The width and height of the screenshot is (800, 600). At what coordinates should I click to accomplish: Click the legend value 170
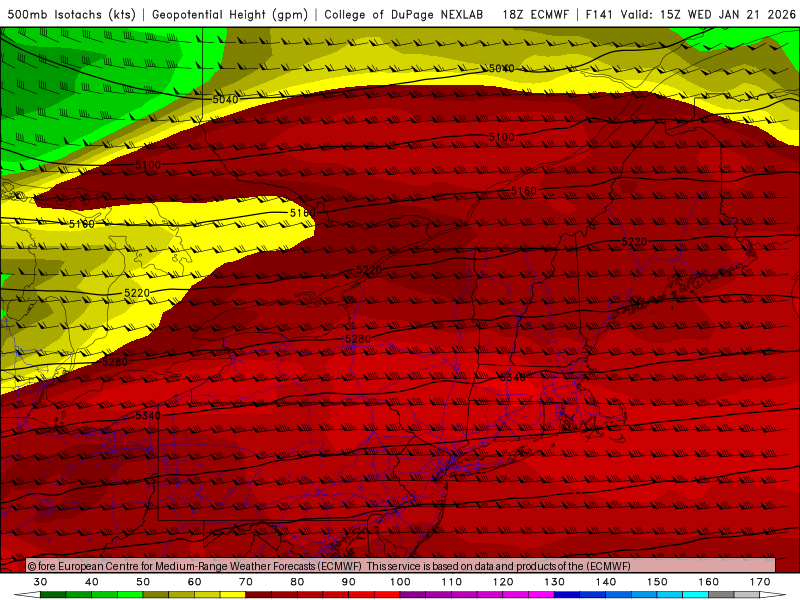point(760,582)
